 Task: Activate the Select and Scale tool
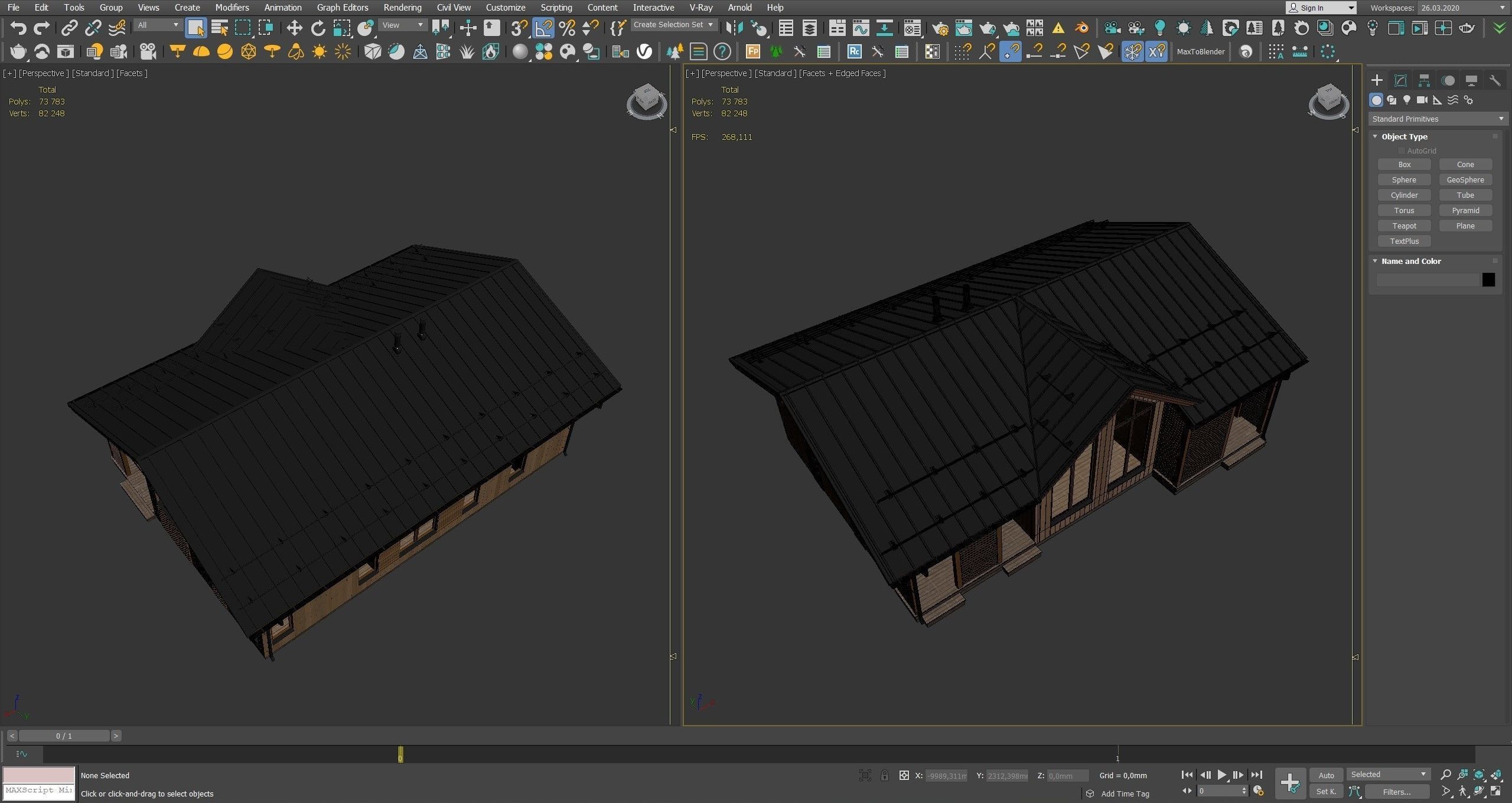(x=341, y=28)
